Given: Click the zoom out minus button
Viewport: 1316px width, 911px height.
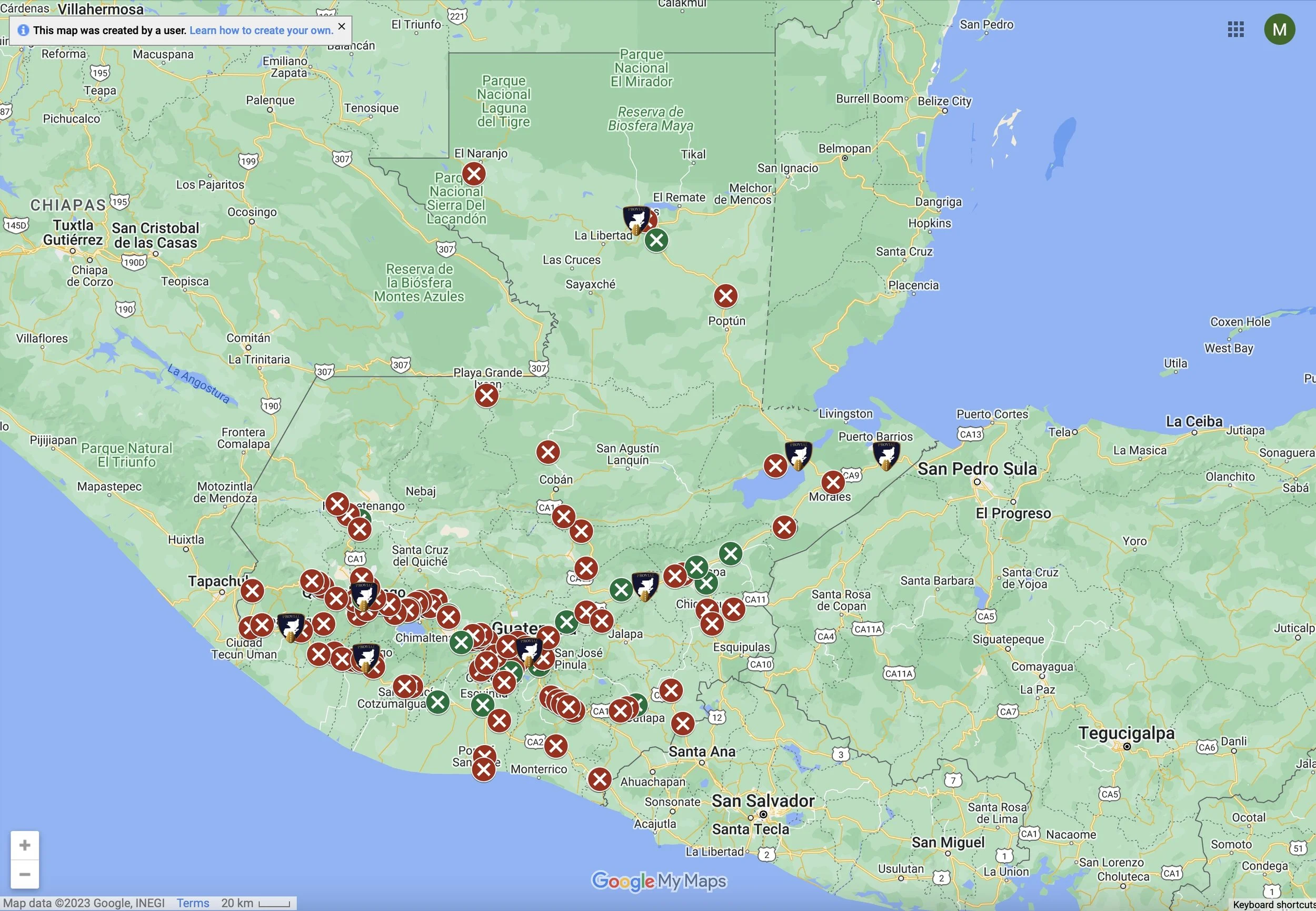Looking at the screenshot, I should coord(25,874).
